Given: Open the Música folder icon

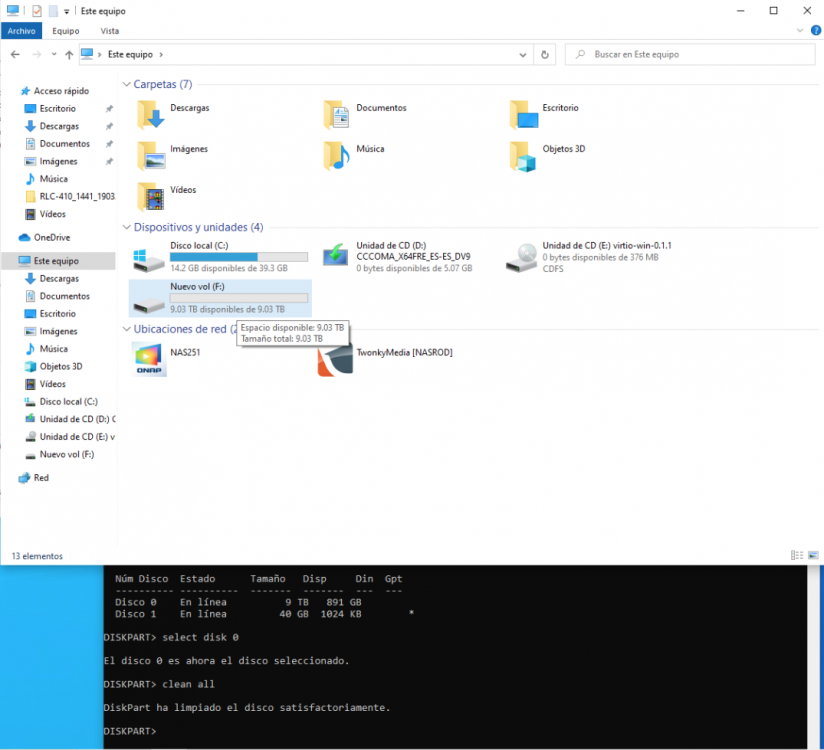Looking at the screenshot, I should 336,156.
